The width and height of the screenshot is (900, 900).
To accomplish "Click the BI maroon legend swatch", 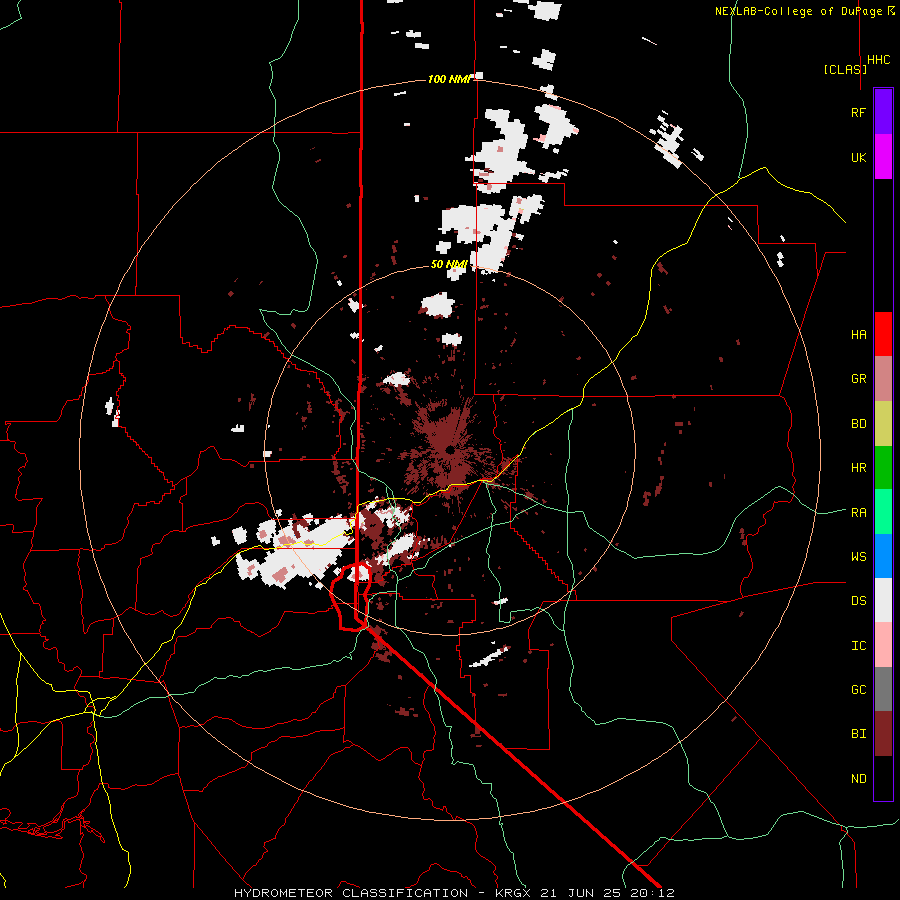I will (883, 734).
